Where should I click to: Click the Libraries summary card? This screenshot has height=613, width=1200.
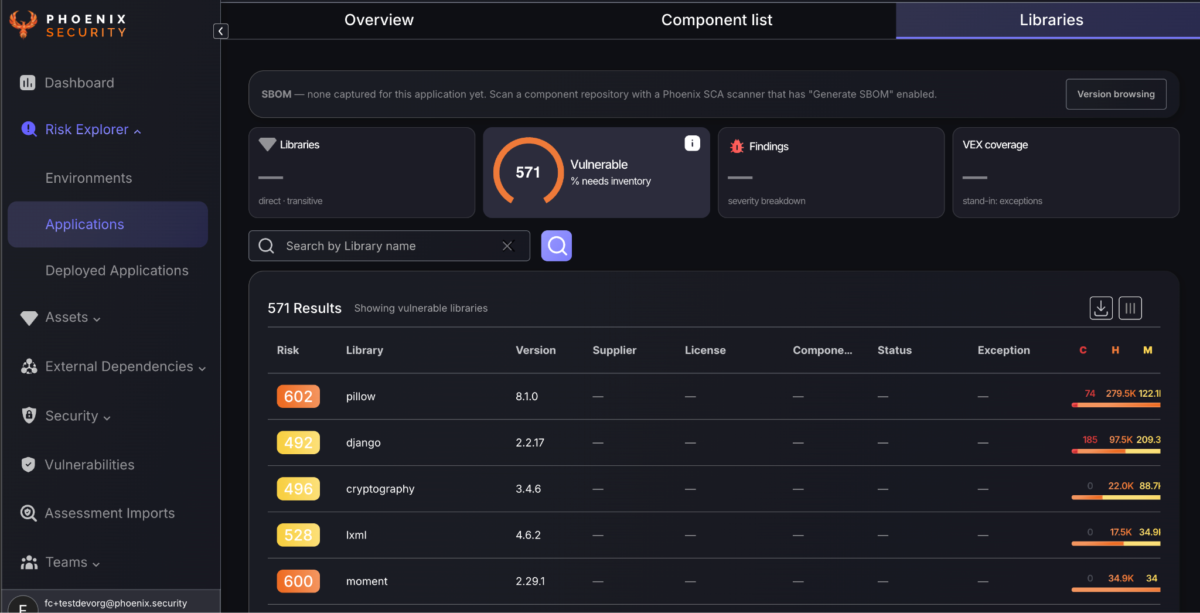(361, 172)
